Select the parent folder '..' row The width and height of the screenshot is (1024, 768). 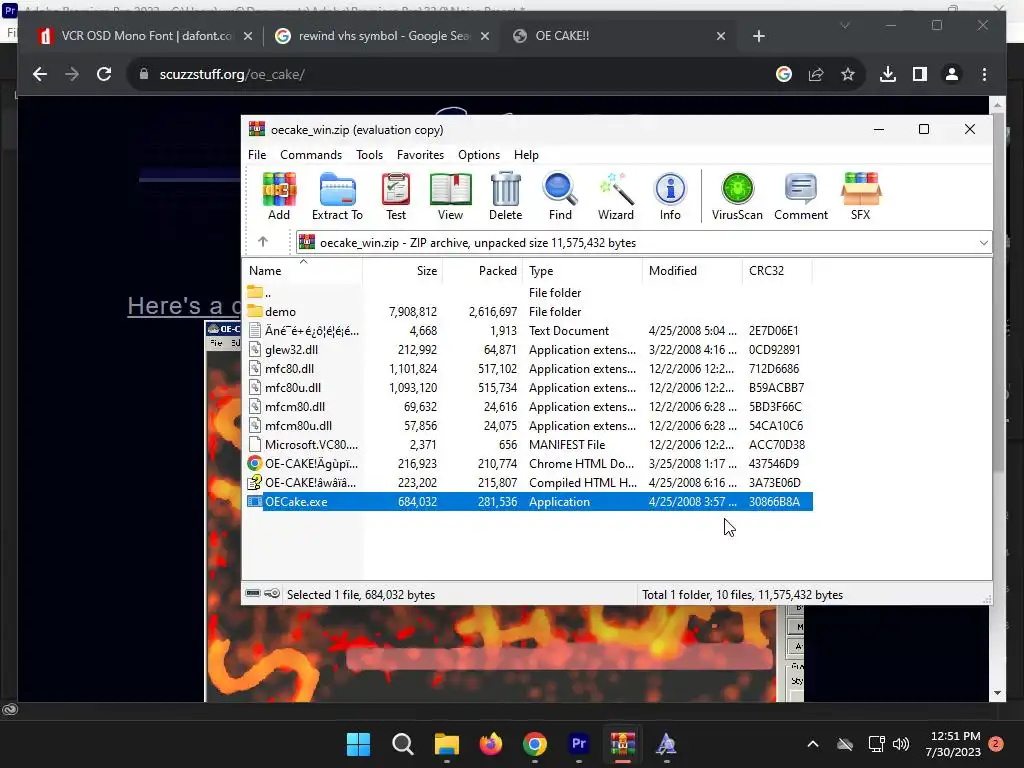point(528,293)
